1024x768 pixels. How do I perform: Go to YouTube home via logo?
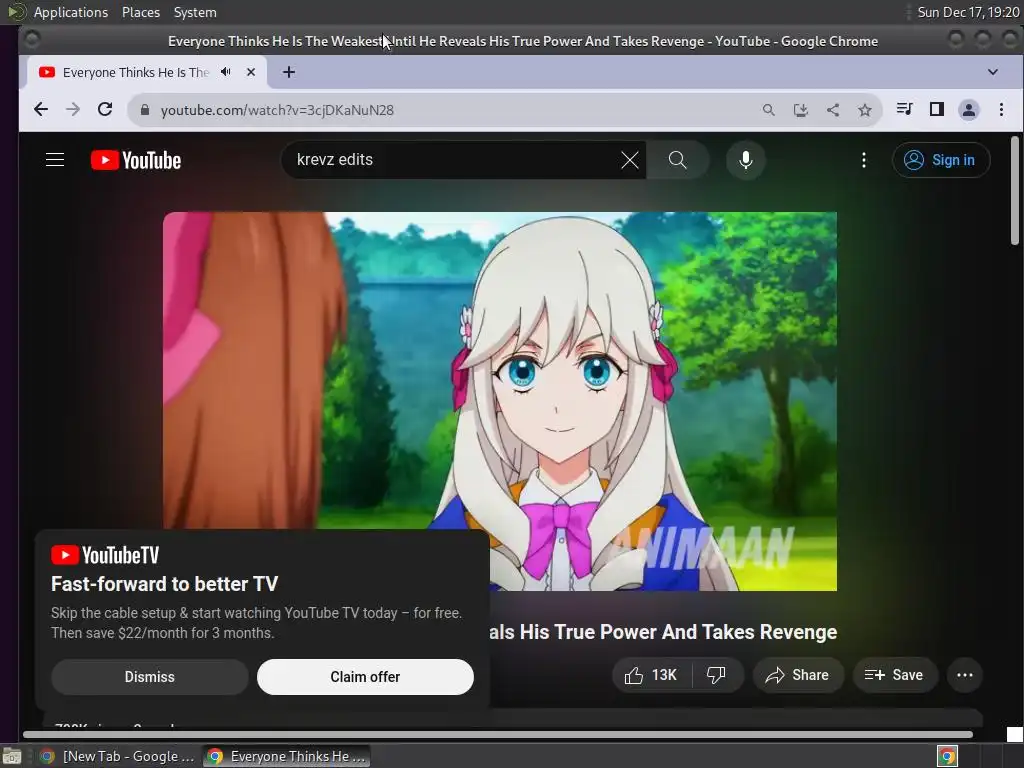coord(136,160)
